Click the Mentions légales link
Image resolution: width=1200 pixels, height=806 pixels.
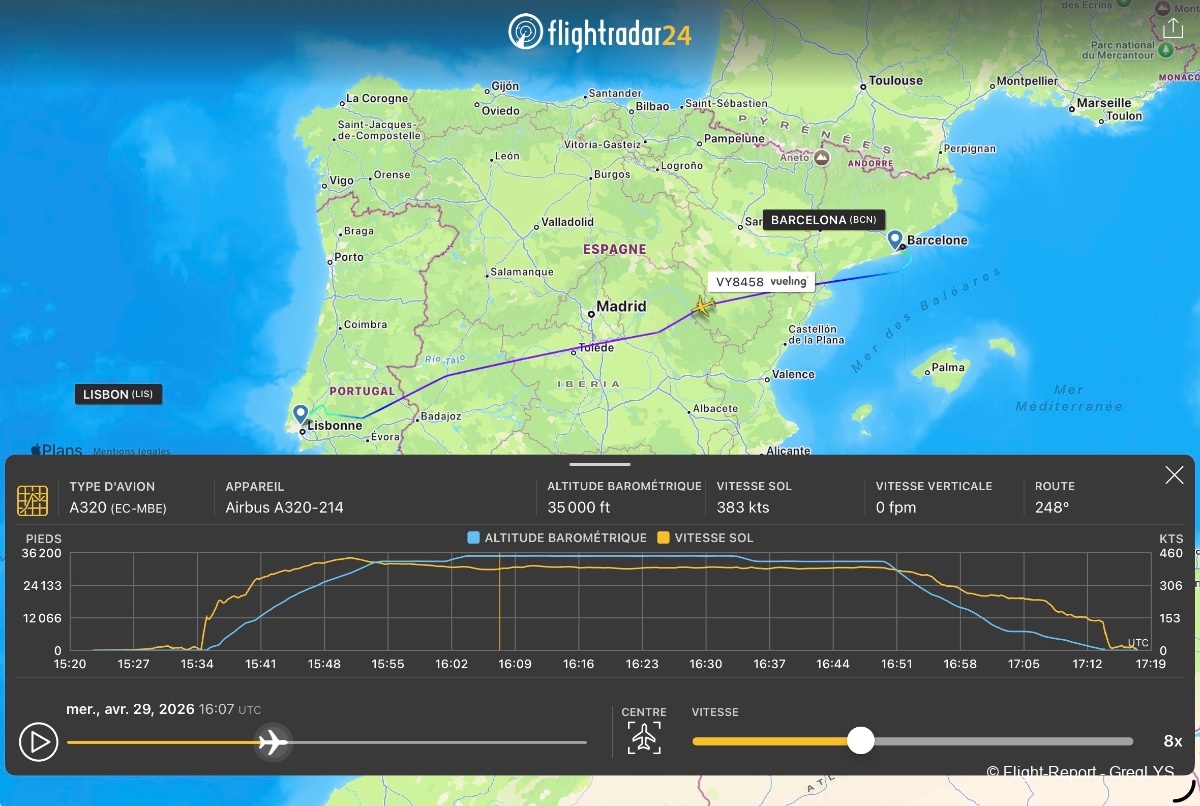point(131,451)
